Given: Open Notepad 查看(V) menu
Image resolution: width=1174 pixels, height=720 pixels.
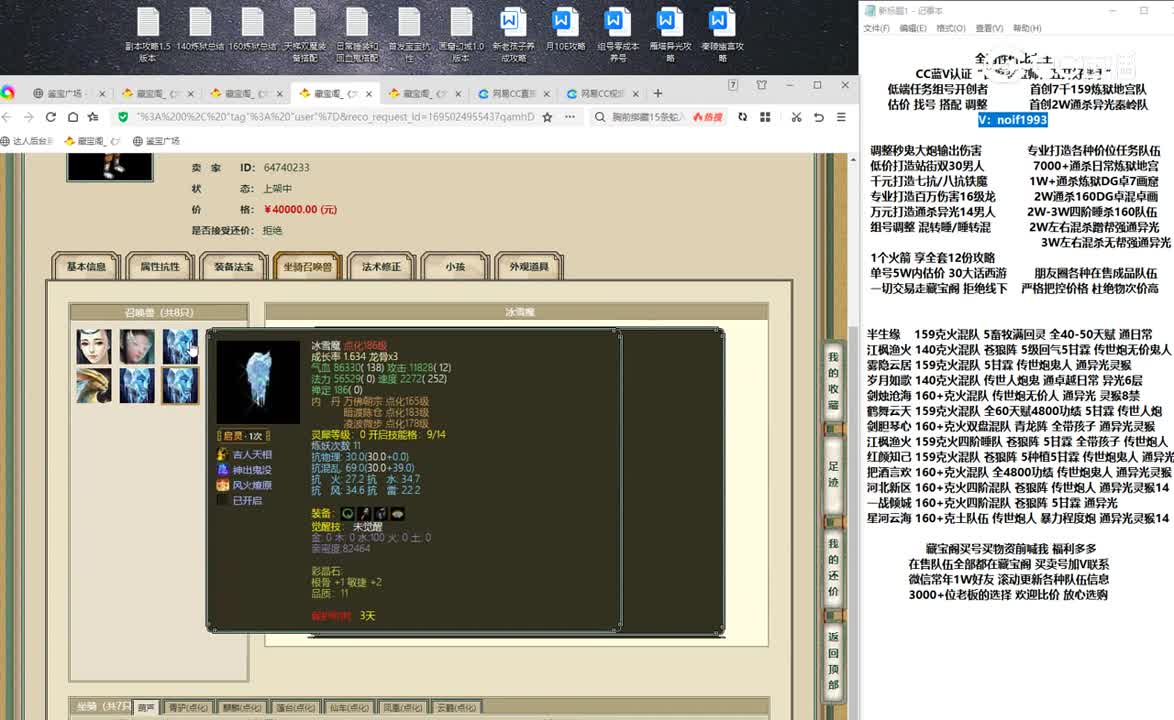Looking at the screenshot, I should pos(989,28).
